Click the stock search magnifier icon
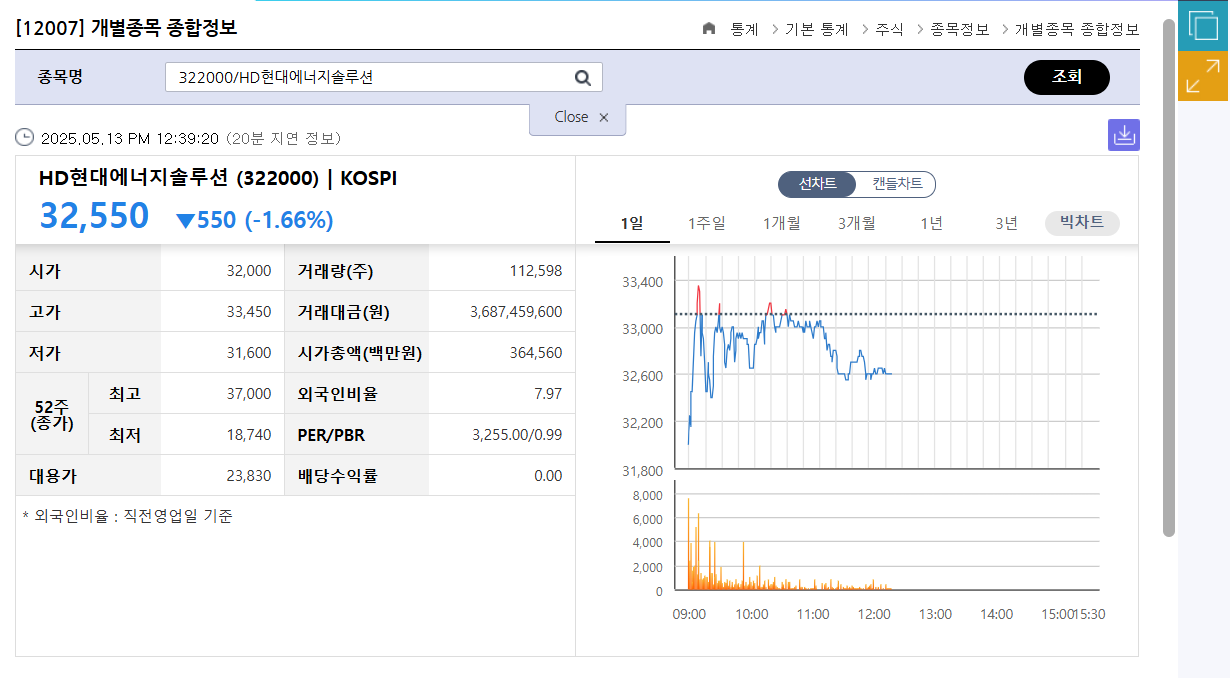Screen dimensions: 1230x678 coord(582,76)
